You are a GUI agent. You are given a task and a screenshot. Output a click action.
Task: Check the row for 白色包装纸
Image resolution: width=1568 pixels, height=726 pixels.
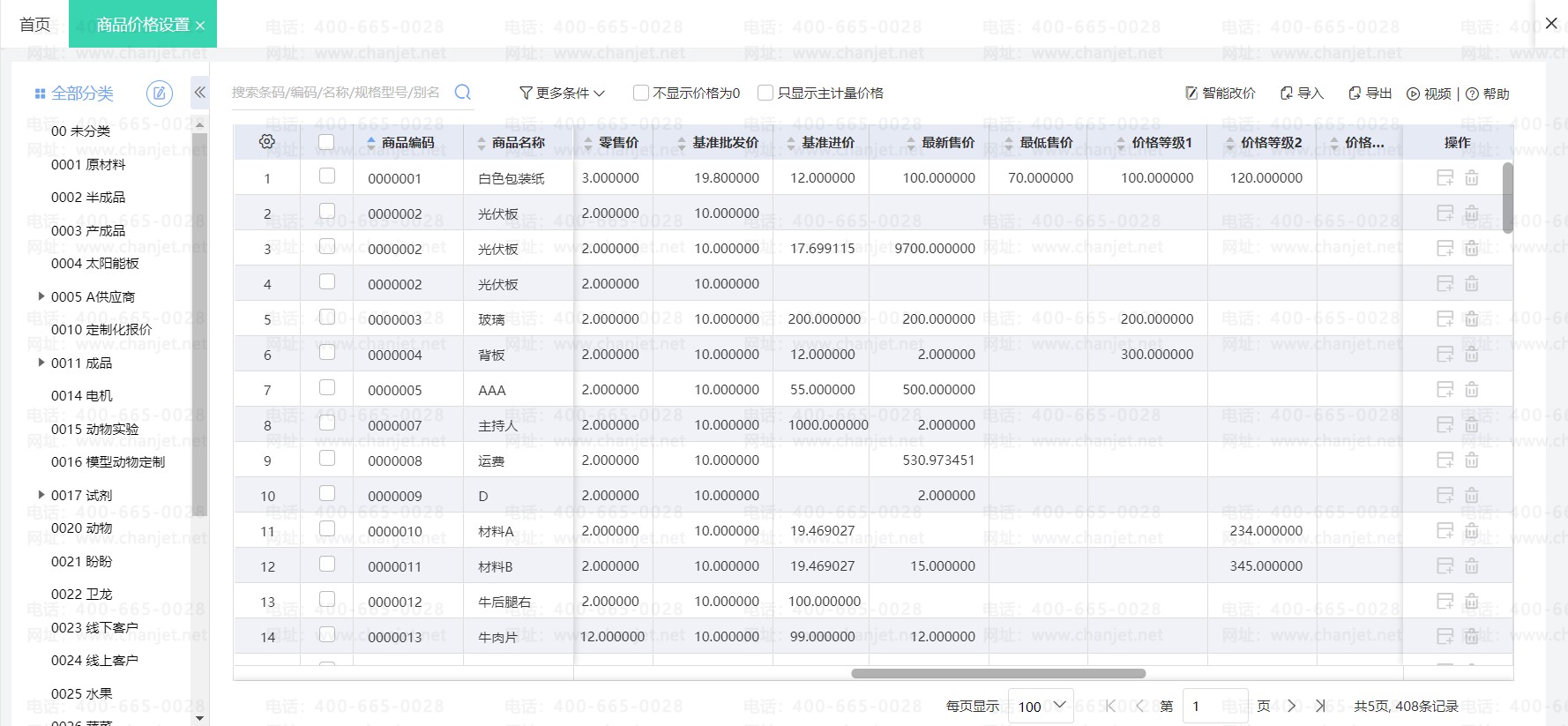[x=327, y=176]
